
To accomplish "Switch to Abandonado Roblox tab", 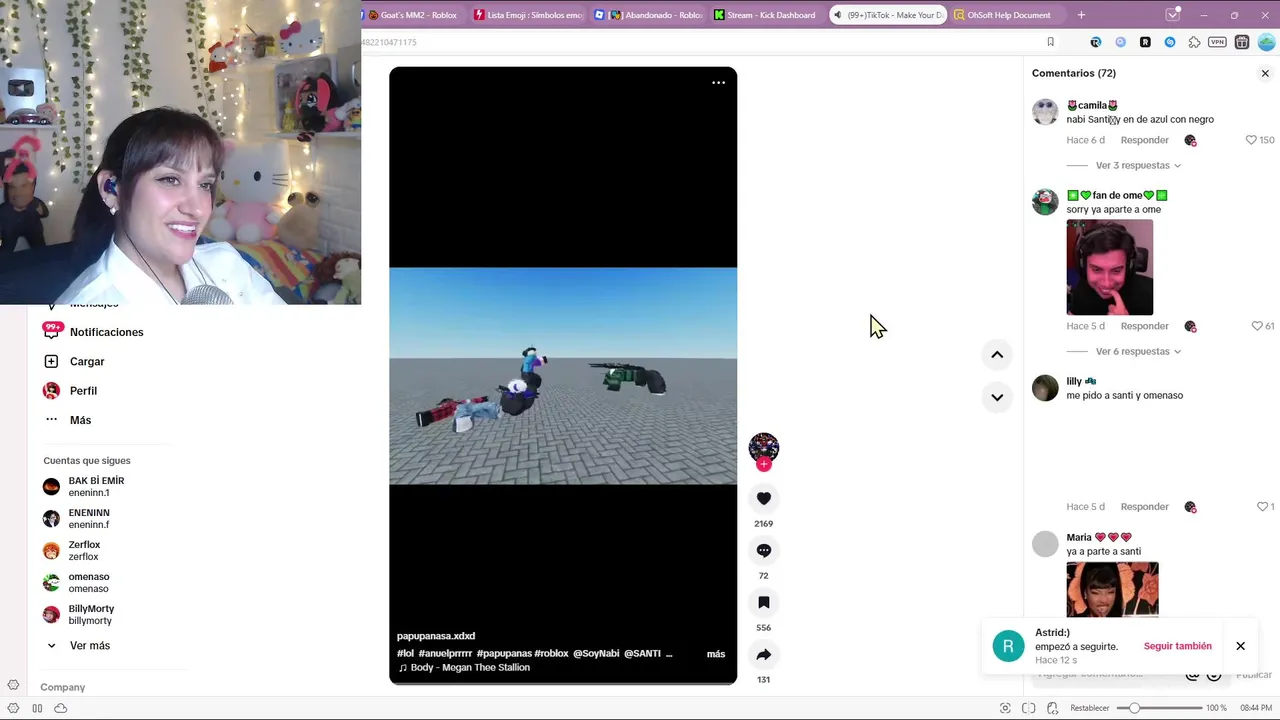I will pos(648,15).
